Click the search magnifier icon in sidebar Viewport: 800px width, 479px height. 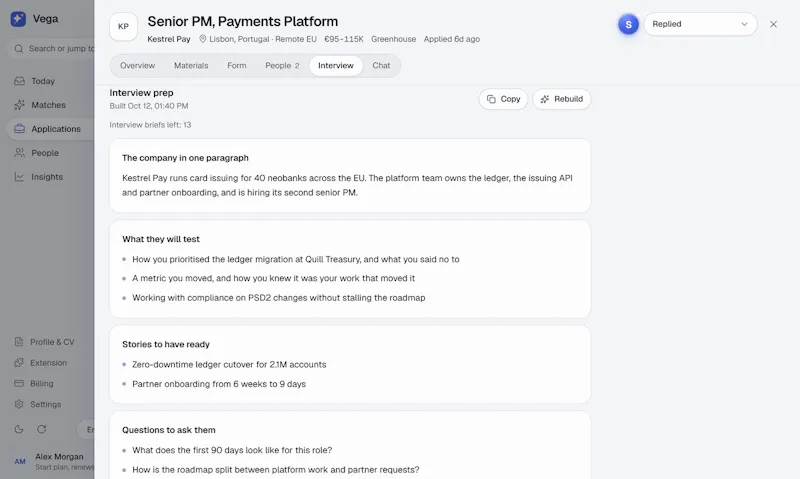click(19, 49)
